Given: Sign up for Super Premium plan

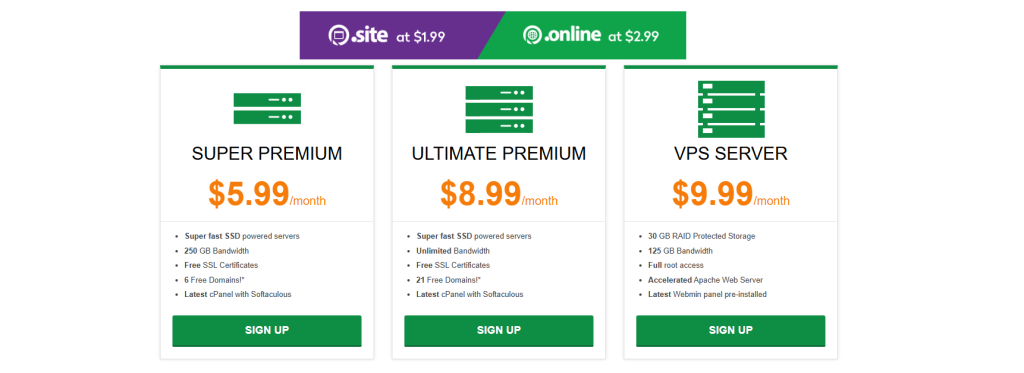Looking at the screenshot, I should point(267,331).
